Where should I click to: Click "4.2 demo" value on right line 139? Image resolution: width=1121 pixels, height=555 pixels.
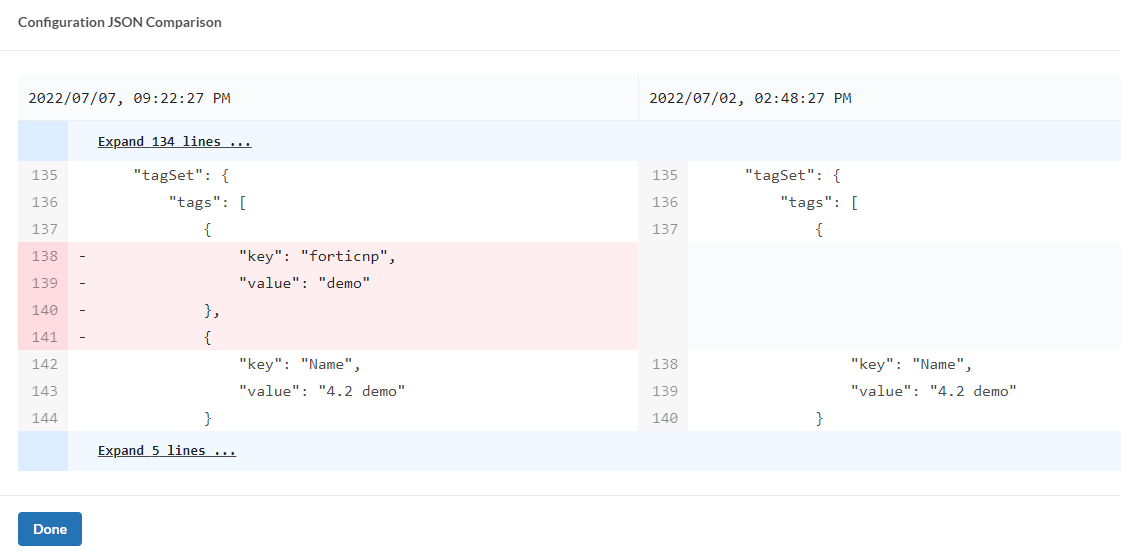pos(972,391)
